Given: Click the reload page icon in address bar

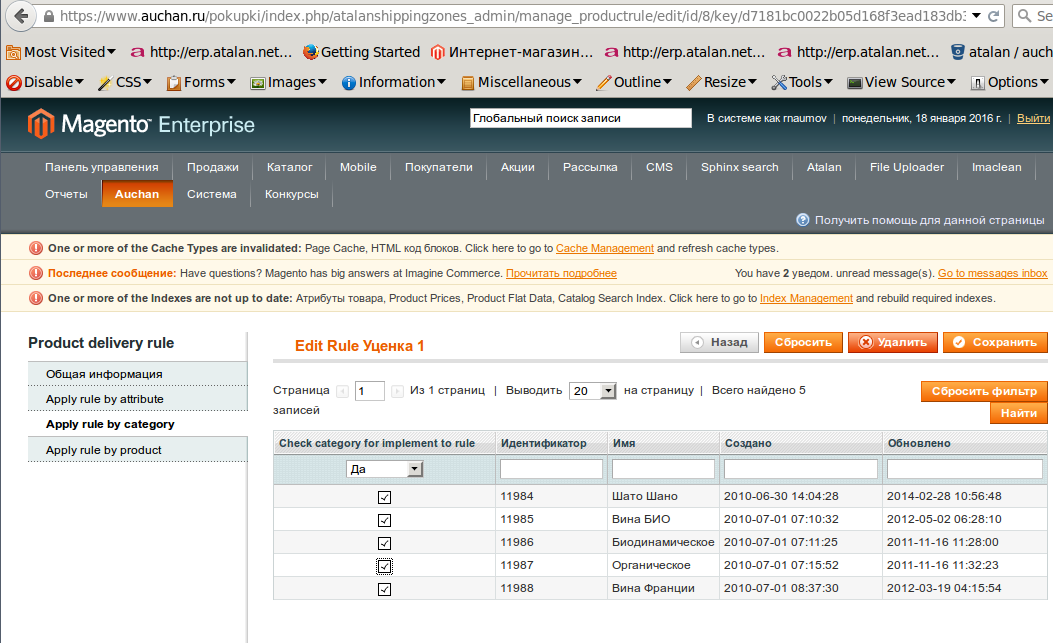Looking at the screenshot, I should [994, 15].
